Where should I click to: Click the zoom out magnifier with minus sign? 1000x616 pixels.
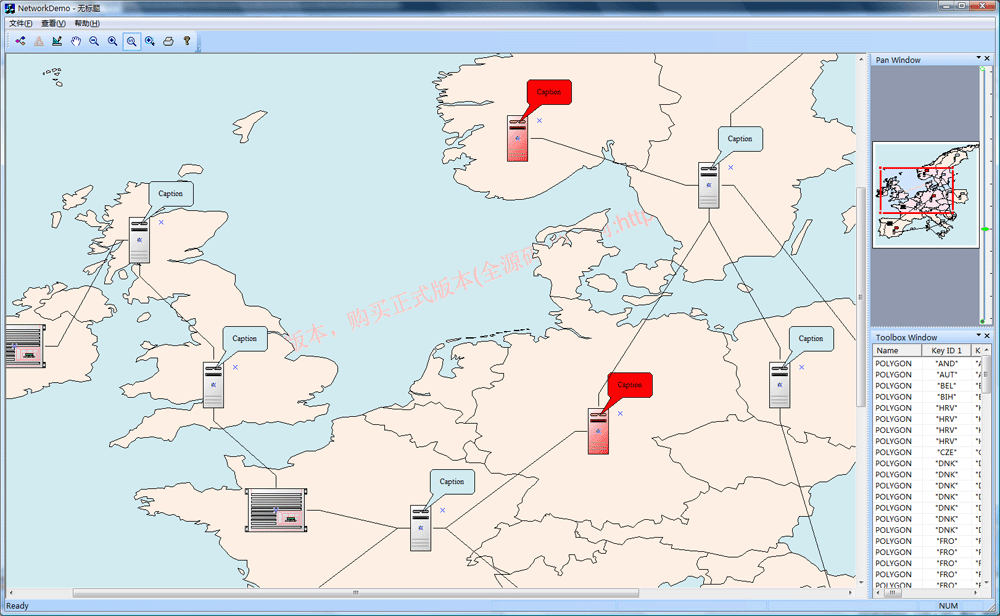pyautogui.click(x=94, y=41)
